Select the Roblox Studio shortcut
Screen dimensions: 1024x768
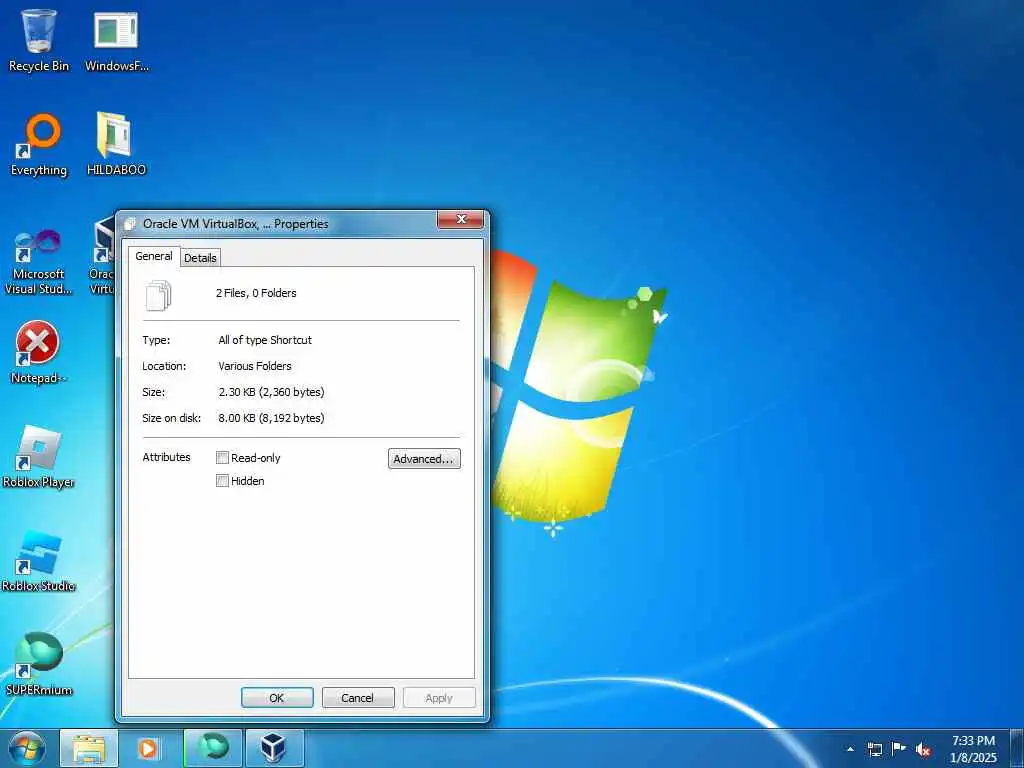tap(39, 562)
